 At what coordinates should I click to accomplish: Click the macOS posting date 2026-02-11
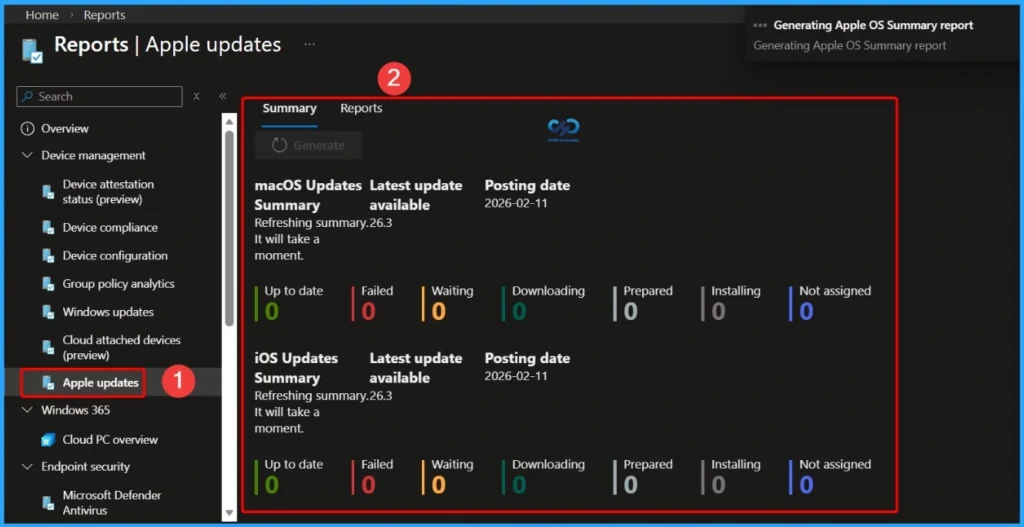tap(516, 203)
